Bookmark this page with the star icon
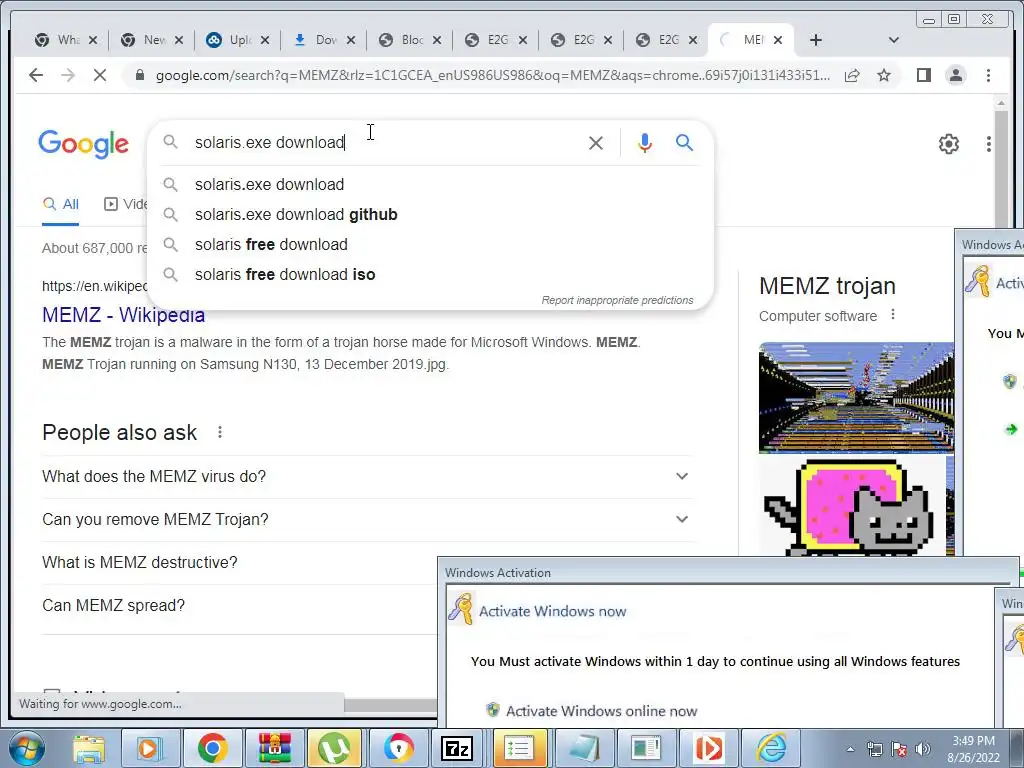 click(x=884, y=75)
